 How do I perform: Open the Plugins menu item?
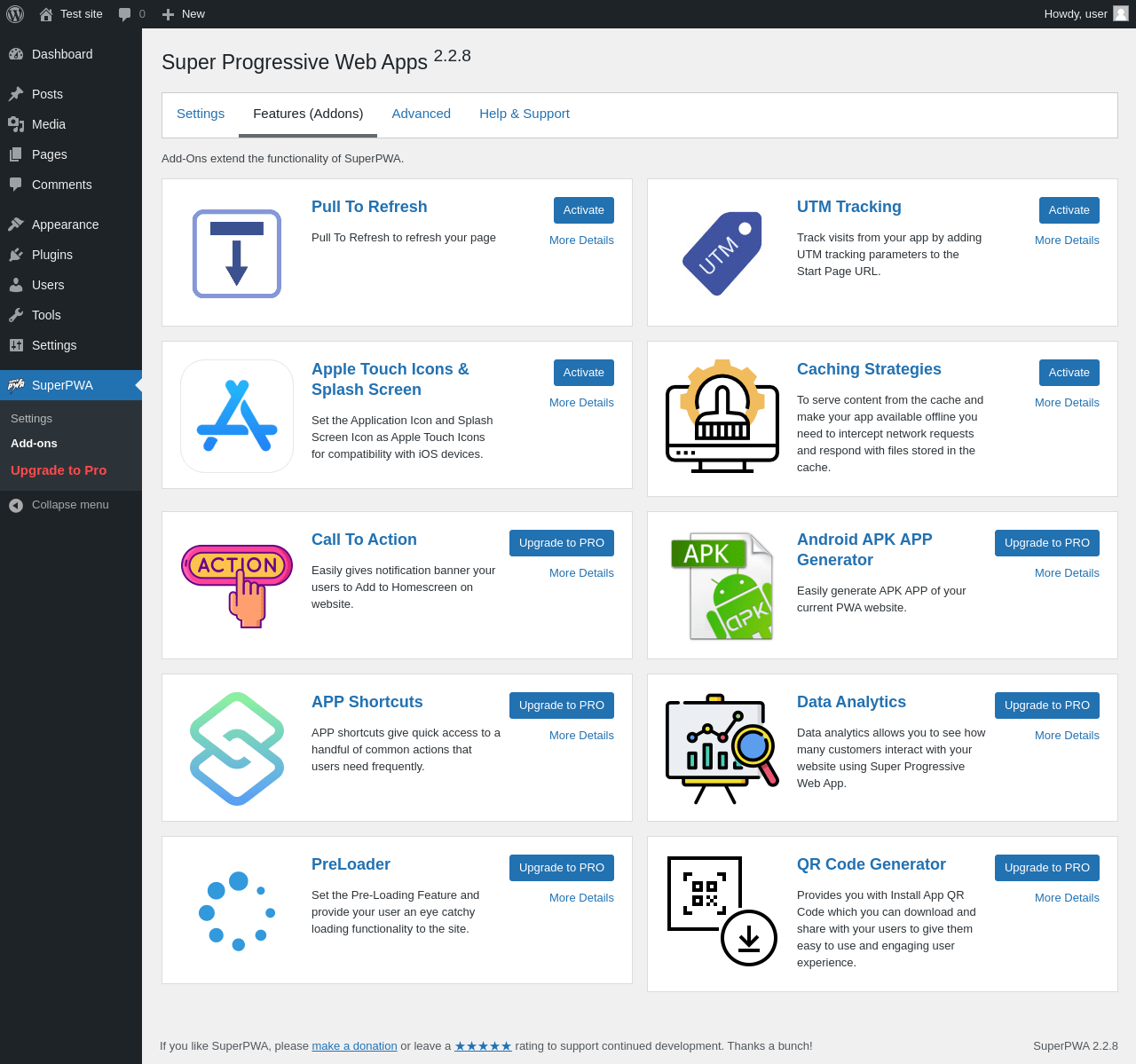click(x=71, y=255)
